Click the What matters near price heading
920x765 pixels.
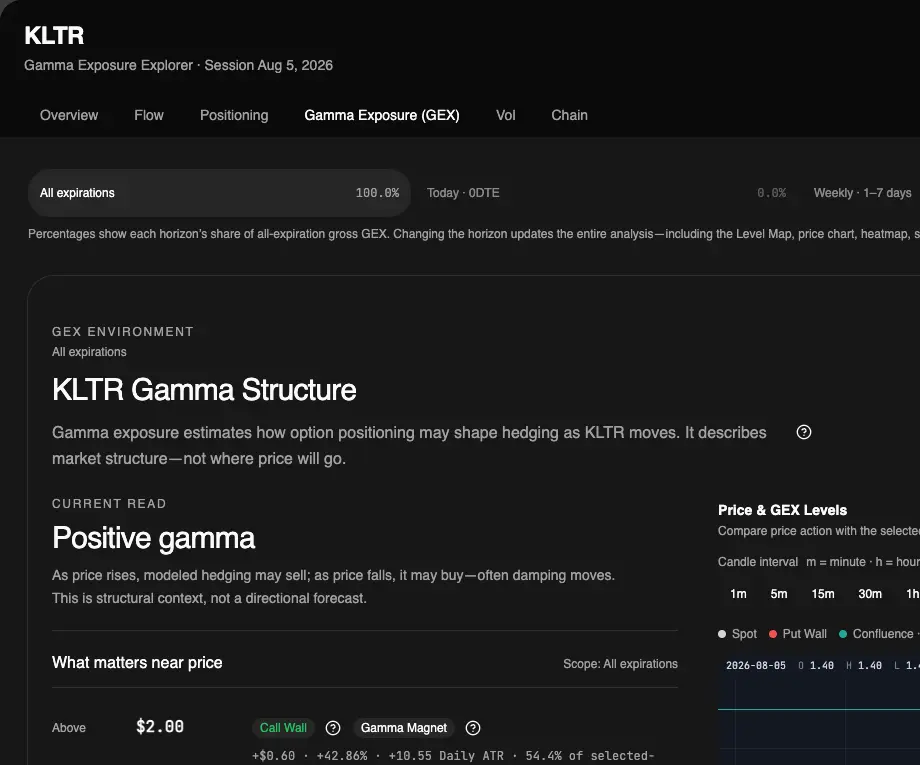[x=137, y=662]
